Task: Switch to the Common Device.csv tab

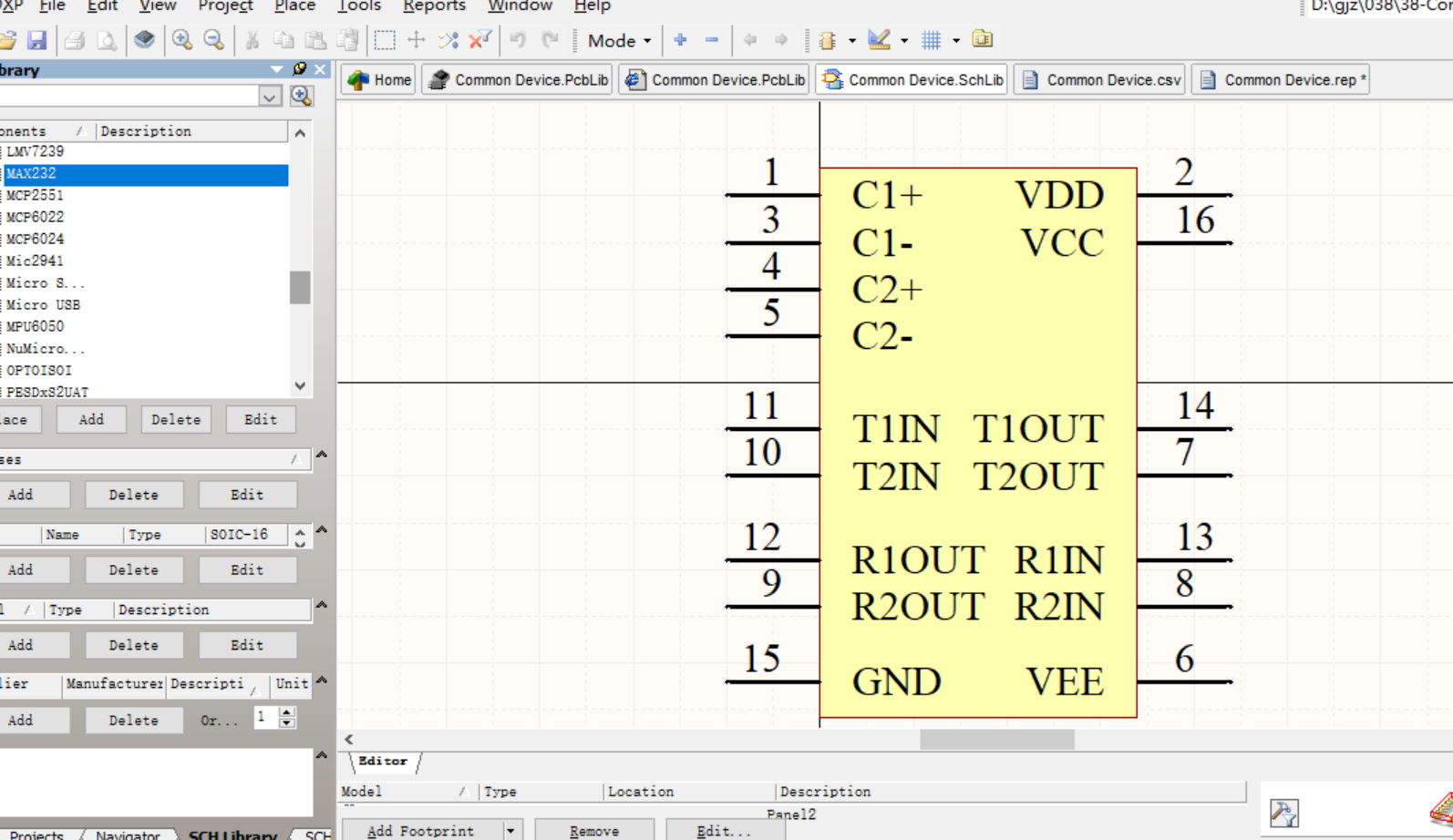Action: point(1100,80)
